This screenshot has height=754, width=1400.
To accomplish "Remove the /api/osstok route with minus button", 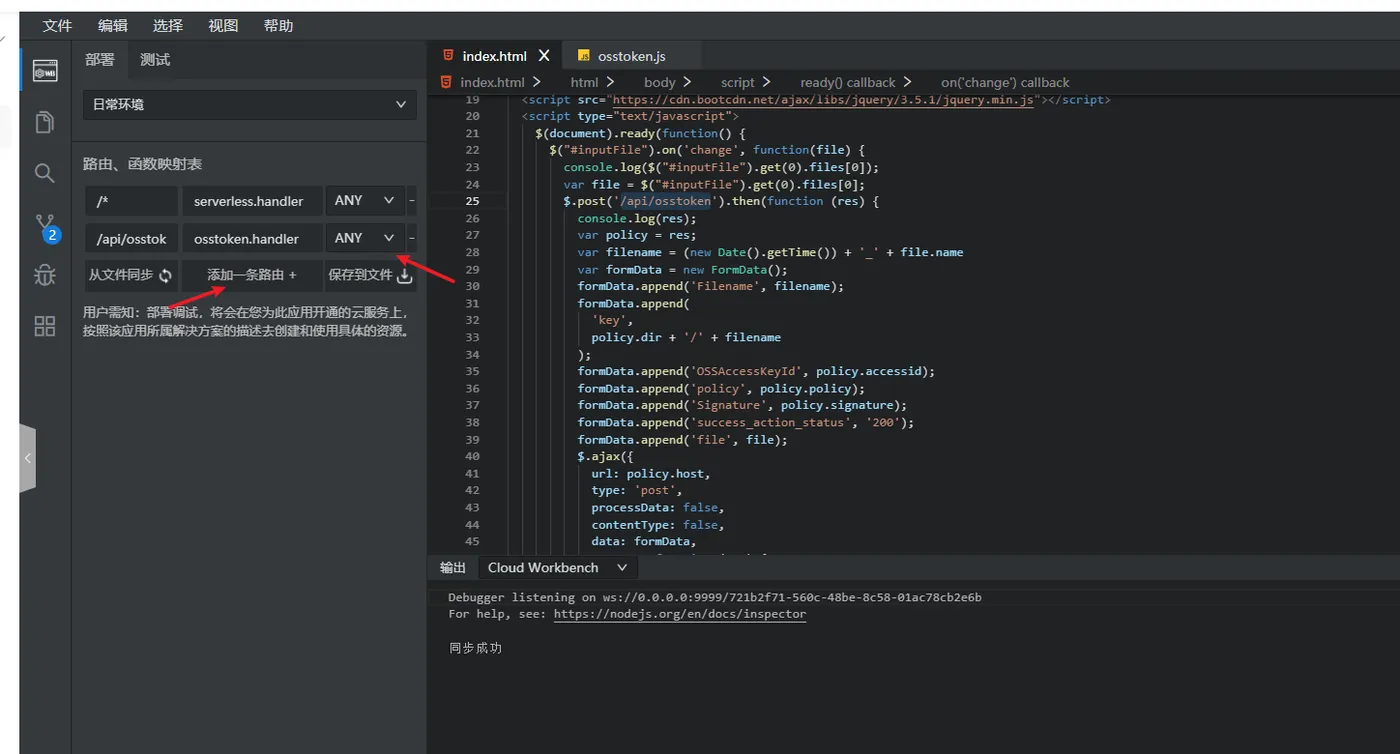I will [412, 238].
